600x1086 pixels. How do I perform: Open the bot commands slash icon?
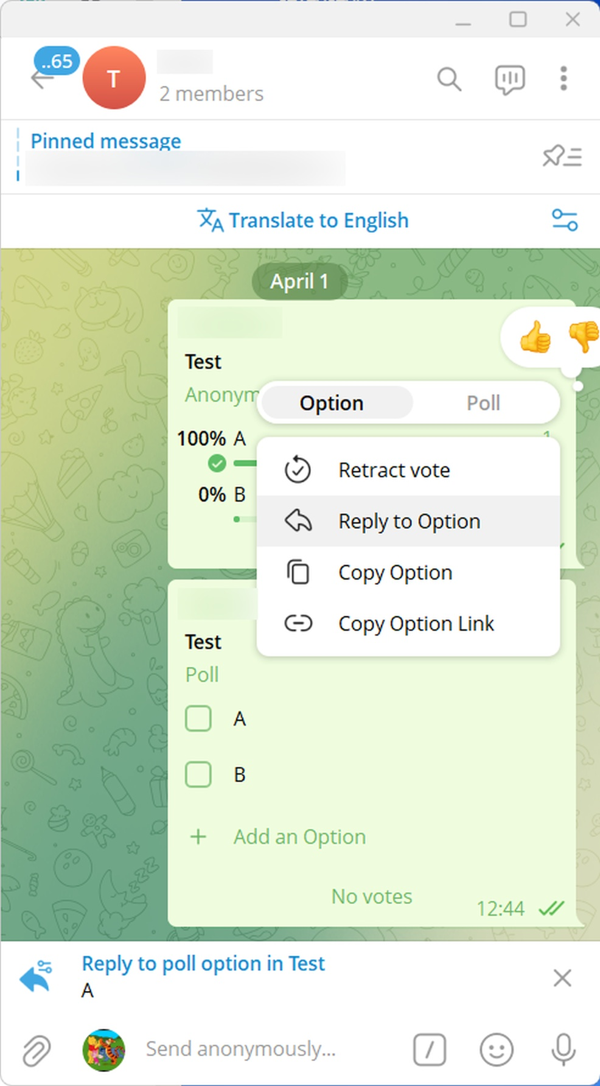pyautogui.click(x=430, y=1049)
